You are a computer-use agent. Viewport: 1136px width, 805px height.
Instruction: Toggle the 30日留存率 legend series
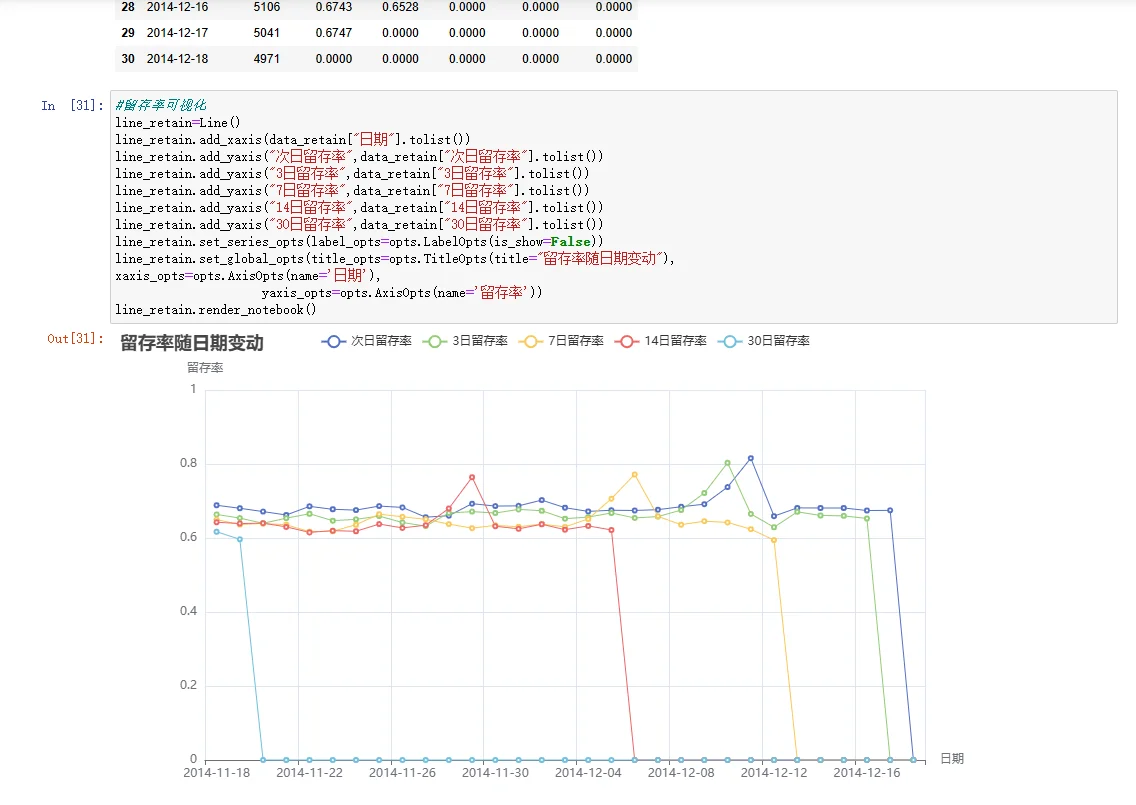pyautogui.click(x=764, y=341)
